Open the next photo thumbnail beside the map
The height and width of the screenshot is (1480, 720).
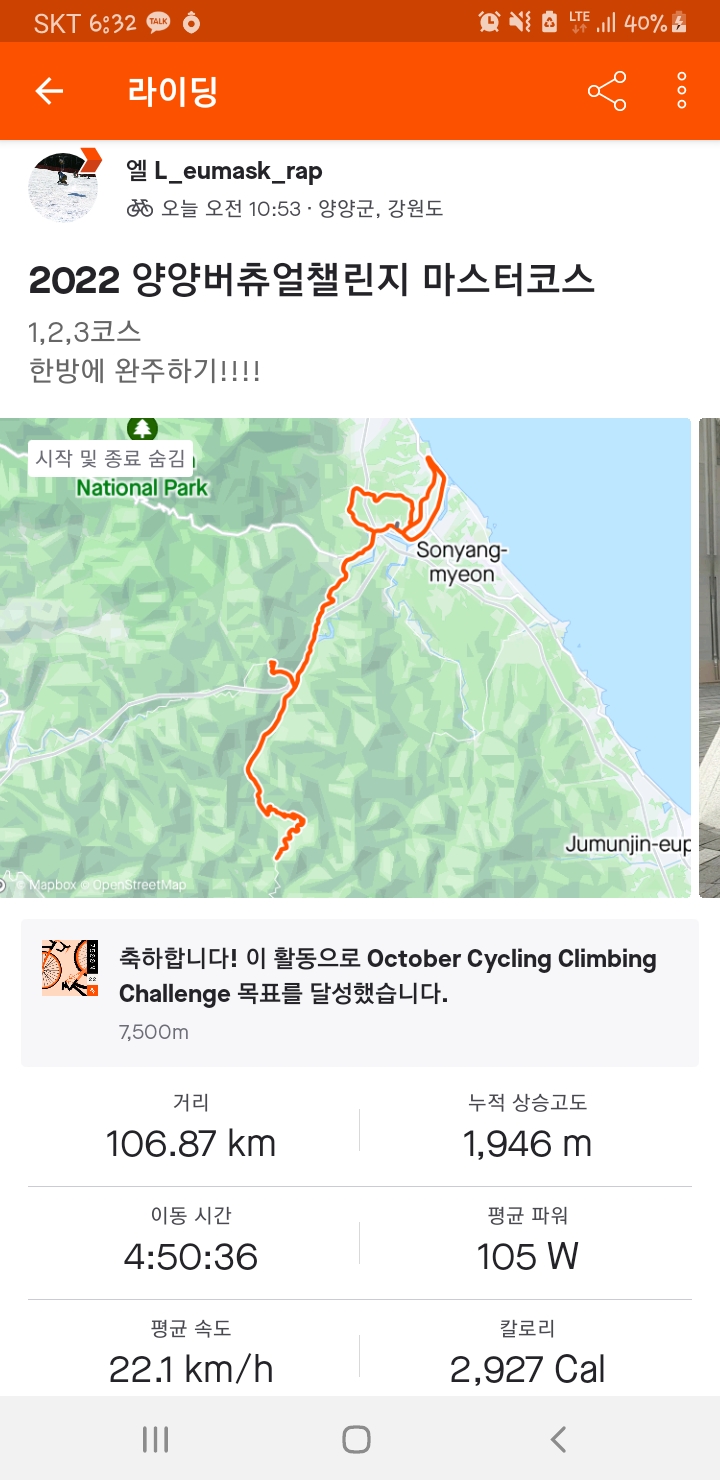709,658
